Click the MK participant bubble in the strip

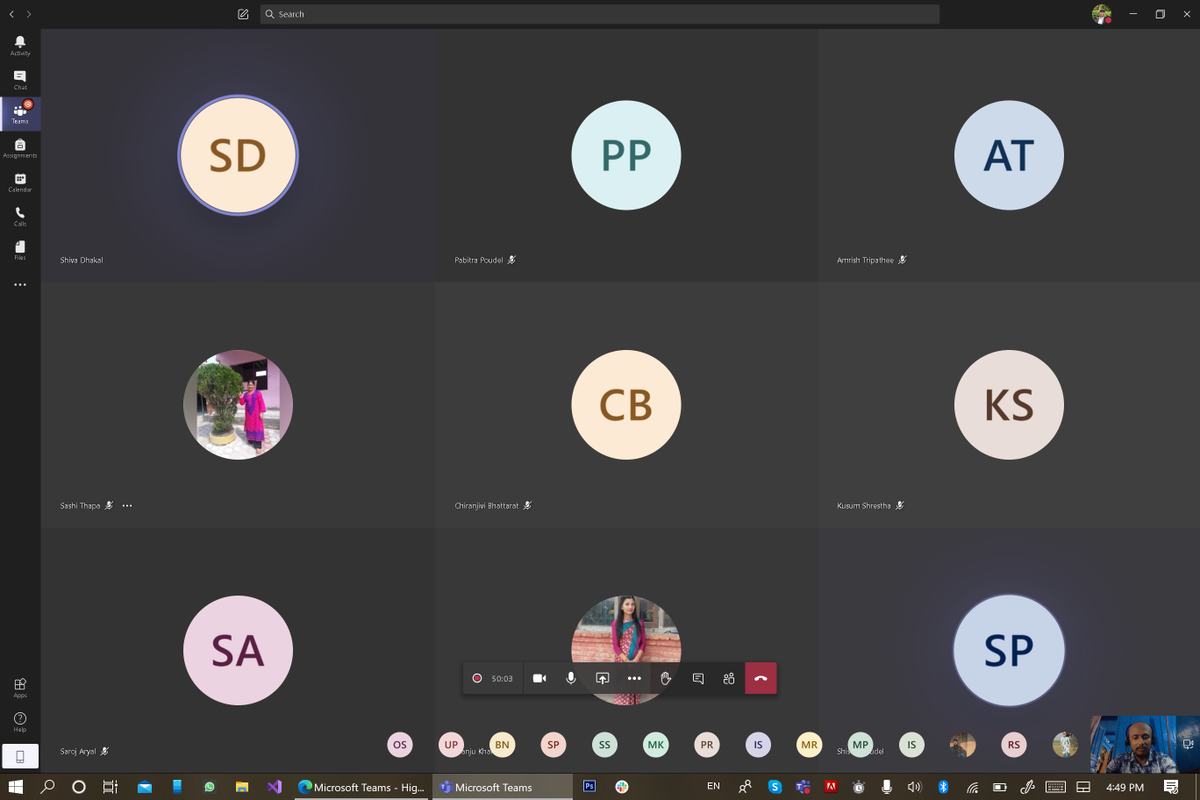(x=656, y=744)
